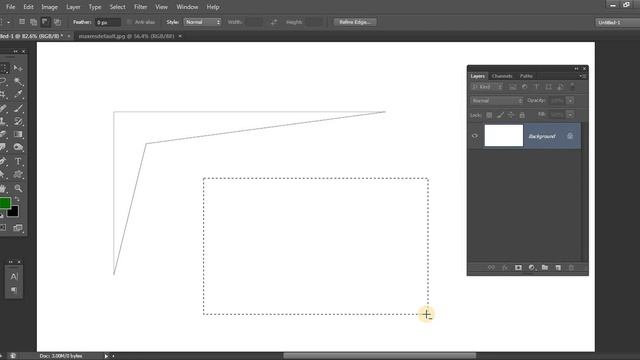Screen dimensions: 640x360
Task: Toggle layer filtering on/off switch
Action: 572,86
